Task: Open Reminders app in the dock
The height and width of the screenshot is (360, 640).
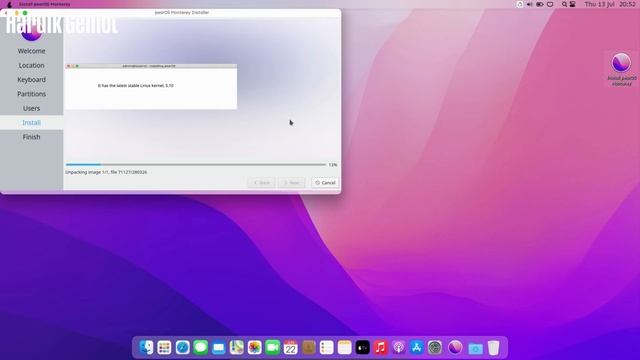Action: point(327,347)
